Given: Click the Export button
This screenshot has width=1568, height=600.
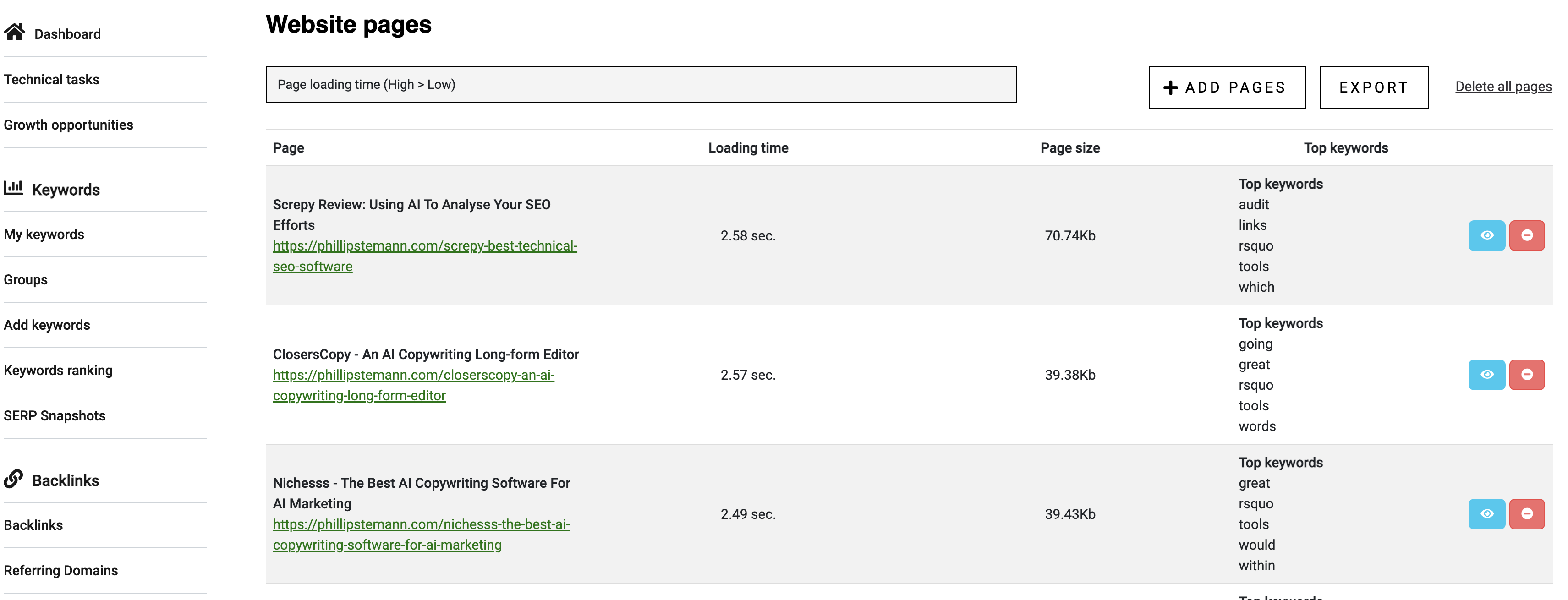Looking at the screenshot, I should pyautogui.click(x=1374, y=87).
